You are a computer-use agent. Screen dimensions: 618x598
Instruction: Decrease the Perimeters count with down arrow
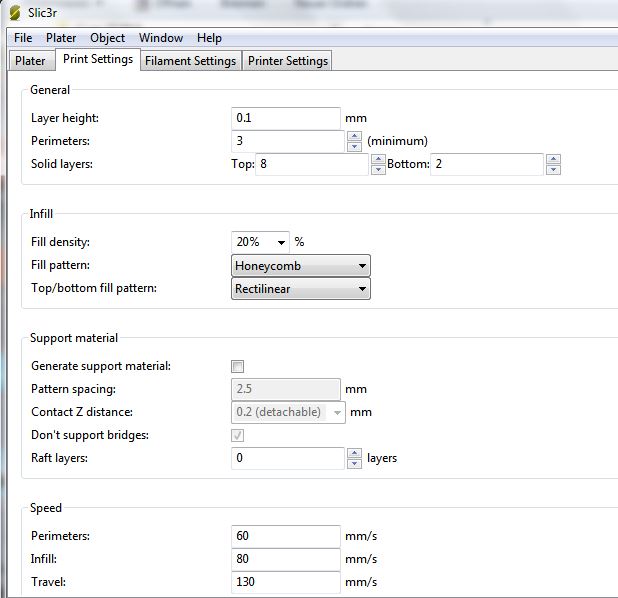click(354, 147)
